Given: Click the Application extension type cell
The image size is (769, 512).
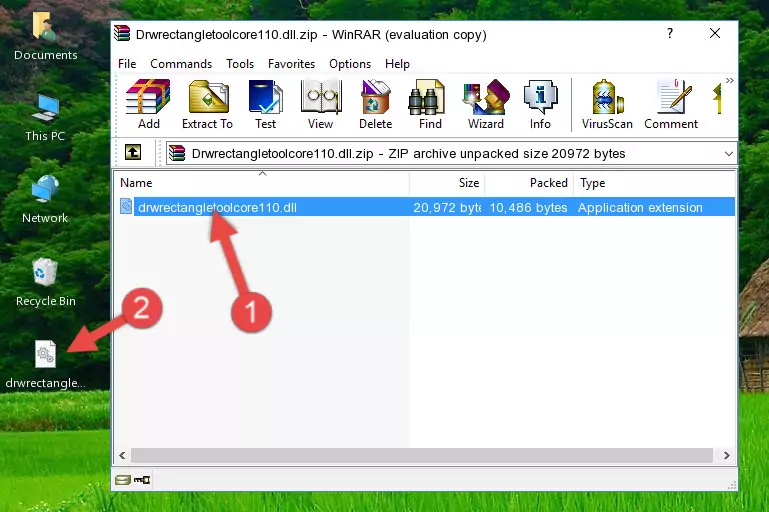Looking at the screenshot, I should coord(640,207).
